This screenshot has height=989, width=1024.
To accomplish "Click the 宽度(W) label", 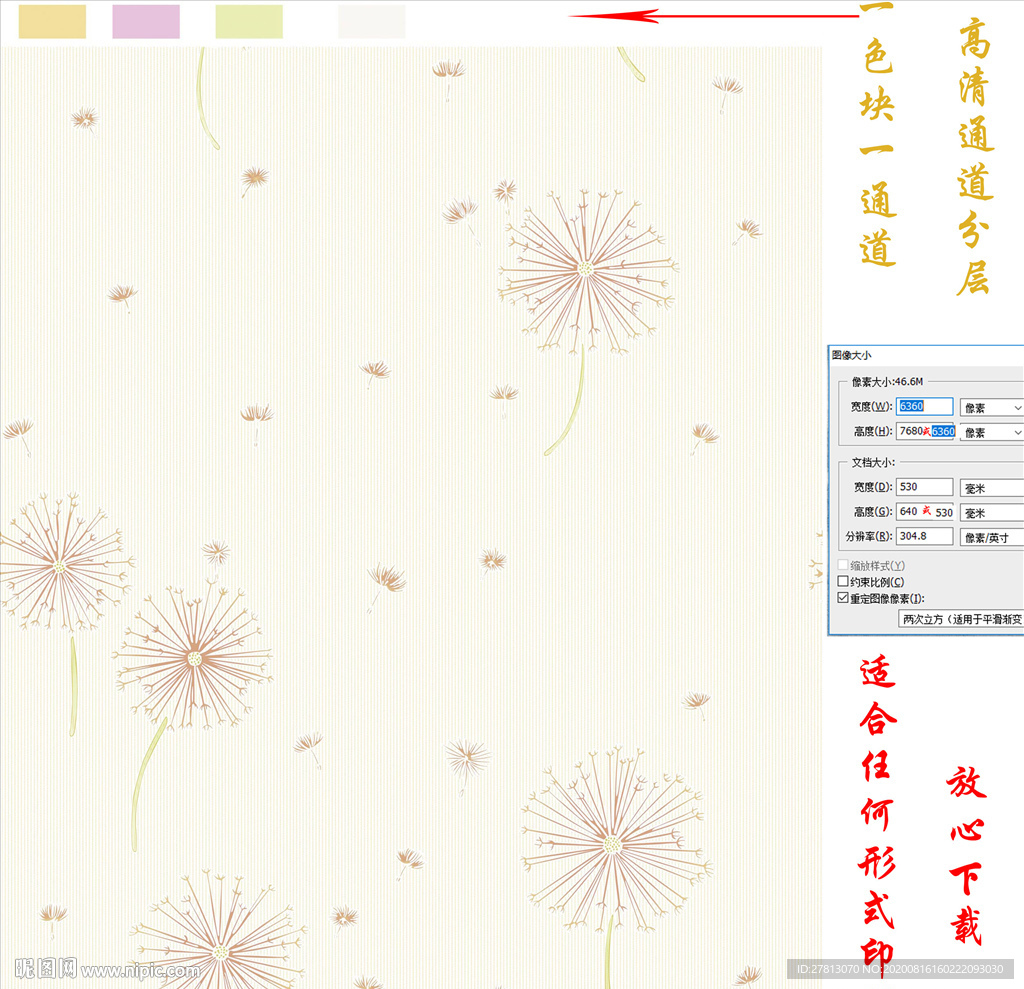I will pyautogui.click(x=871, y=406).
